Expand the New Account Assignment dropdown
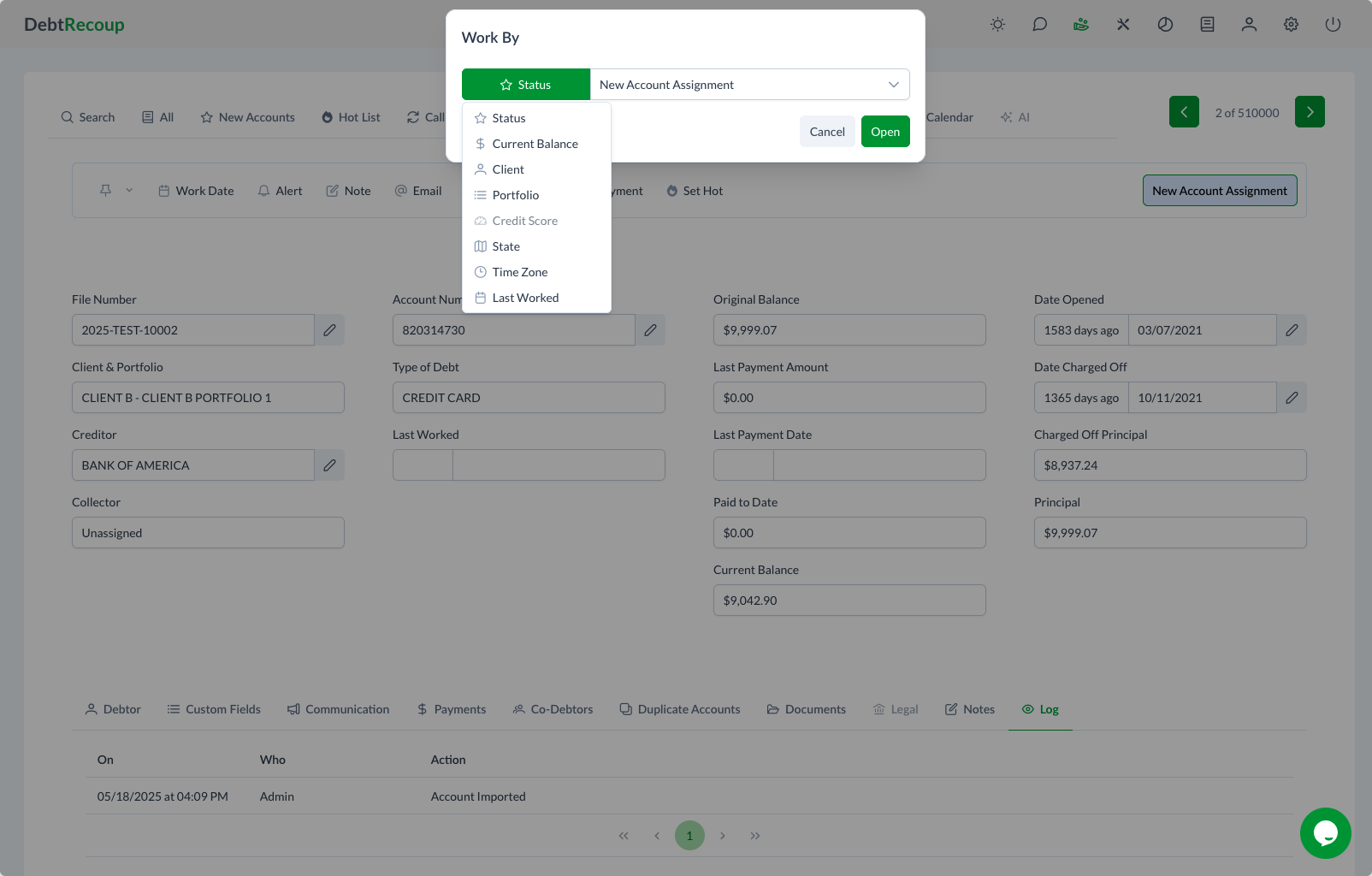The image size is (1372, 876). tap(749, 85)
